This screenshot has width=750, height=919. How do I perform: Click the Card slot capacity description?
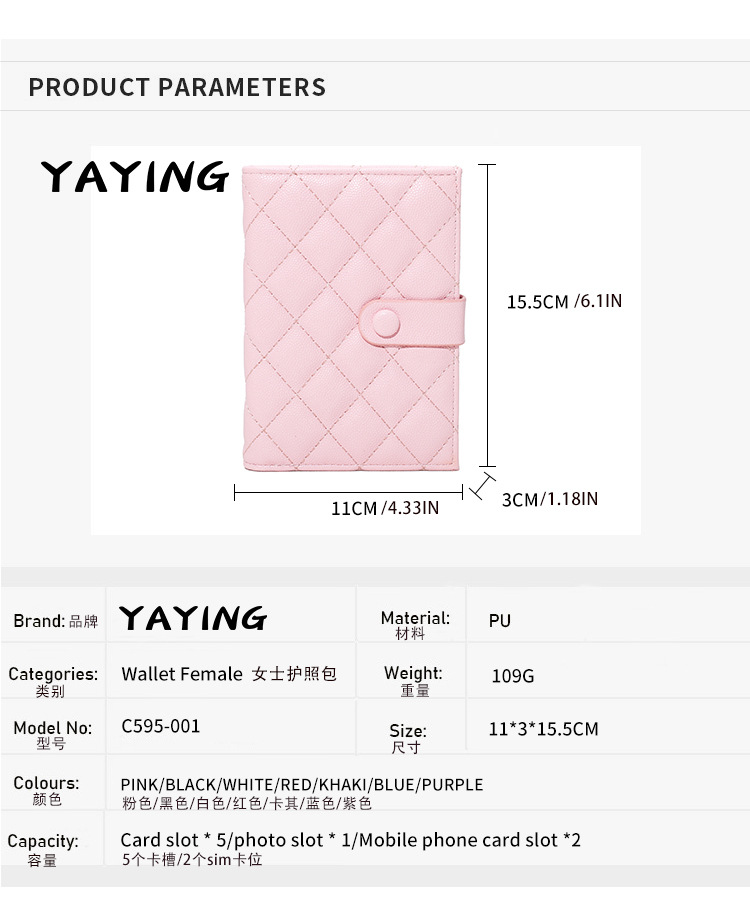tap(350, 840)
